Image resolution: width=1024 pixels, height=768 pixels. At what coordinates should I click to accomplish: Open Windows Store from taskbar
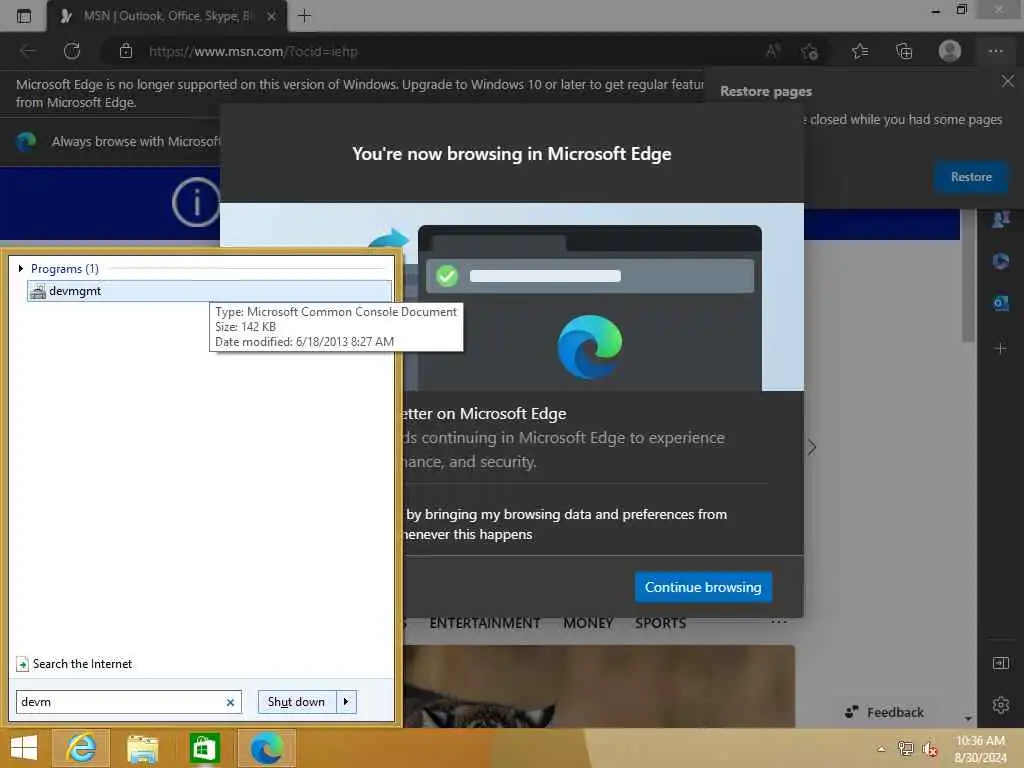click(204, 748)
